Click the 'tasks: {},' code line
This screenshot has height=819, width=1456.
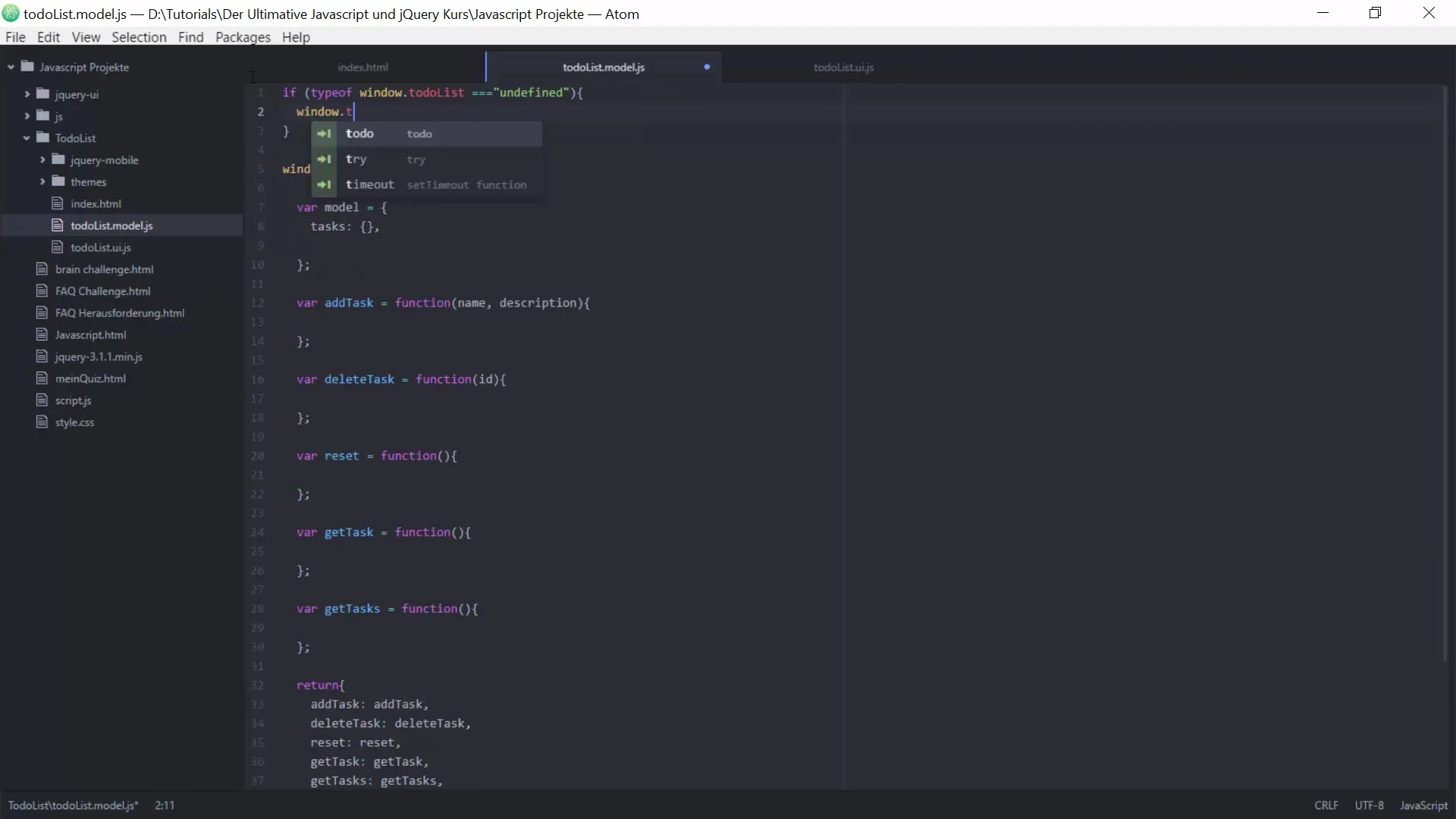345,226
